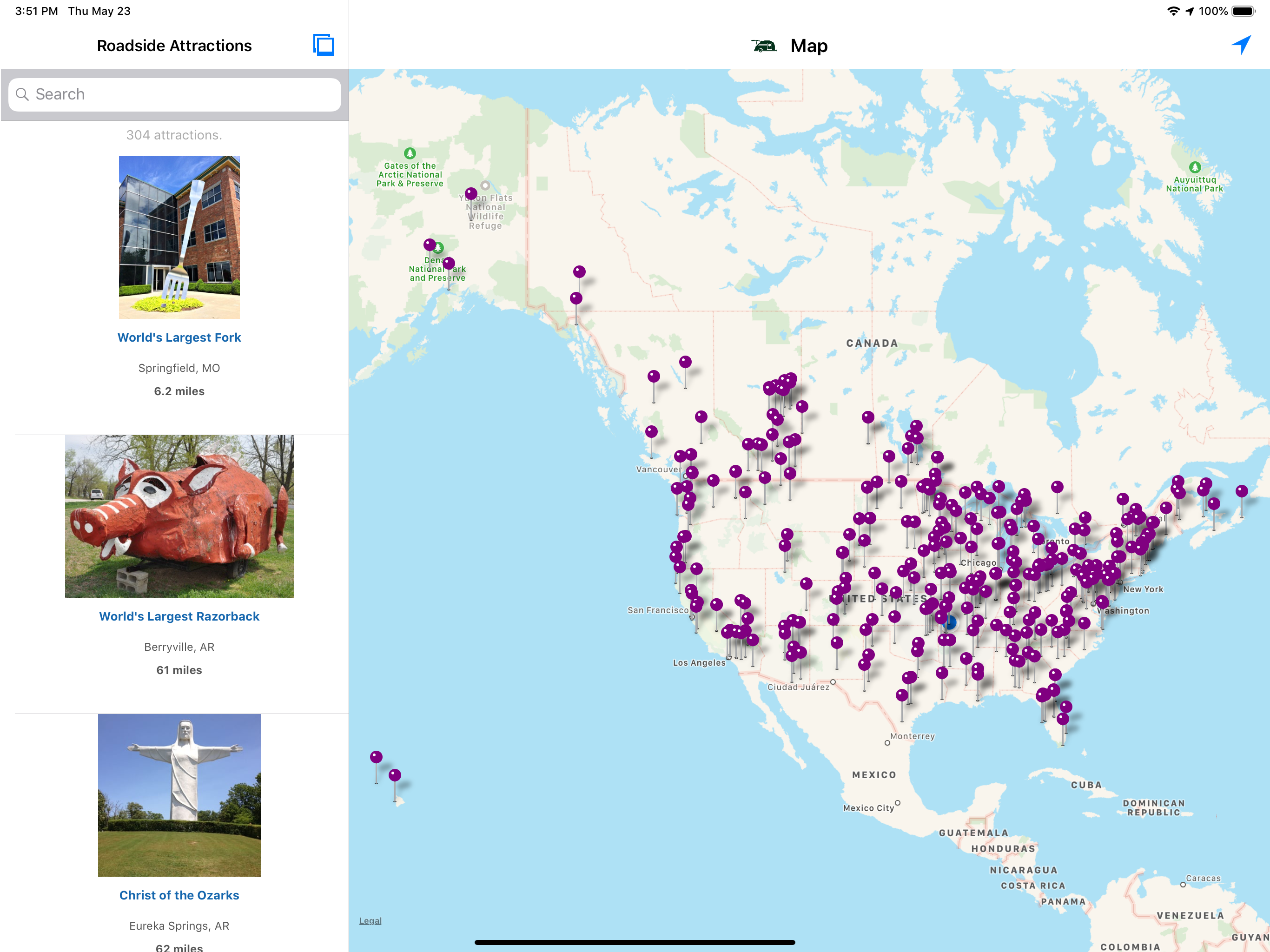The image size is (1270, 952).
Task: Tap the Auyuittuq National Park tree icon
Action: 1195,167
